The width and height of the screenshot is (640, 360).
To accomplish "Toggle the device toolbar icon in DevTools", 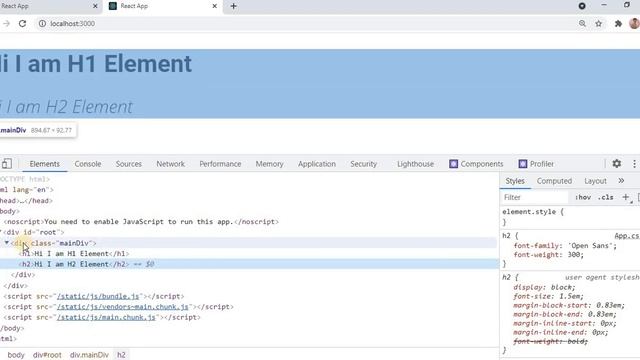I will point(7,164).
